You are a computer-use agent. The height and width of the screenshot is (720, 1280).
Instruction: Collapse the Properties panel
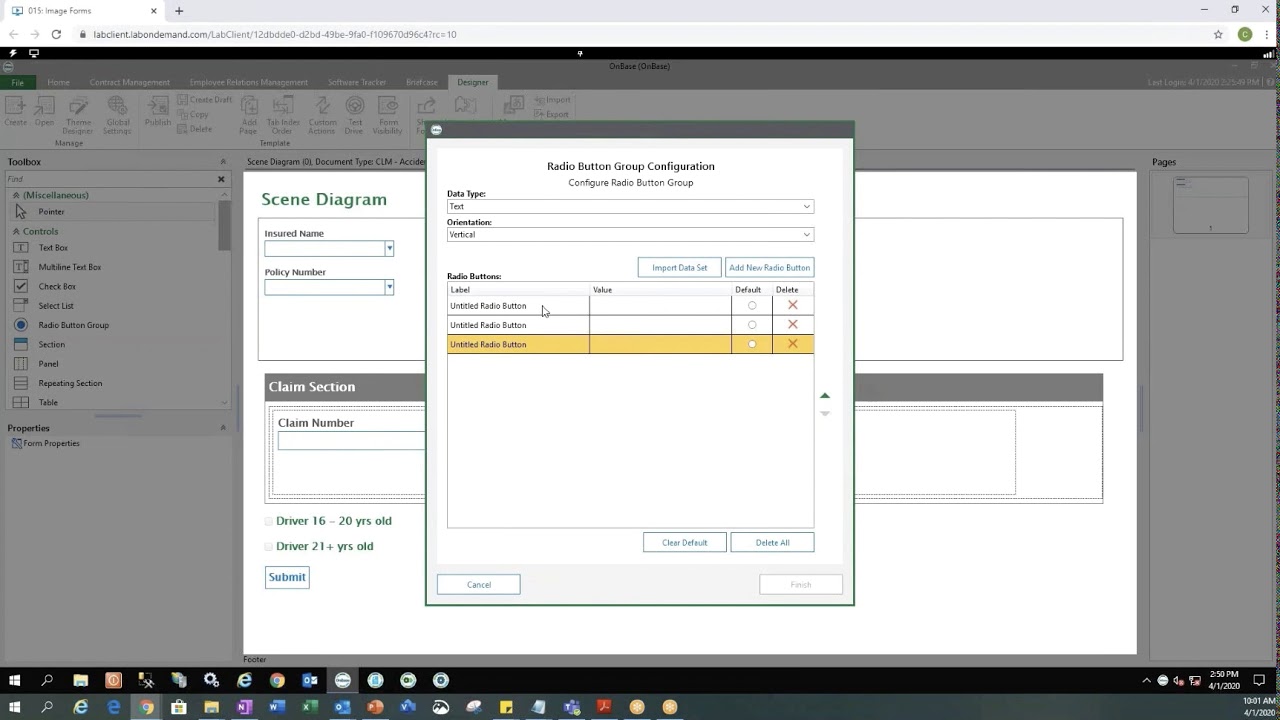[x=223, y=428]
